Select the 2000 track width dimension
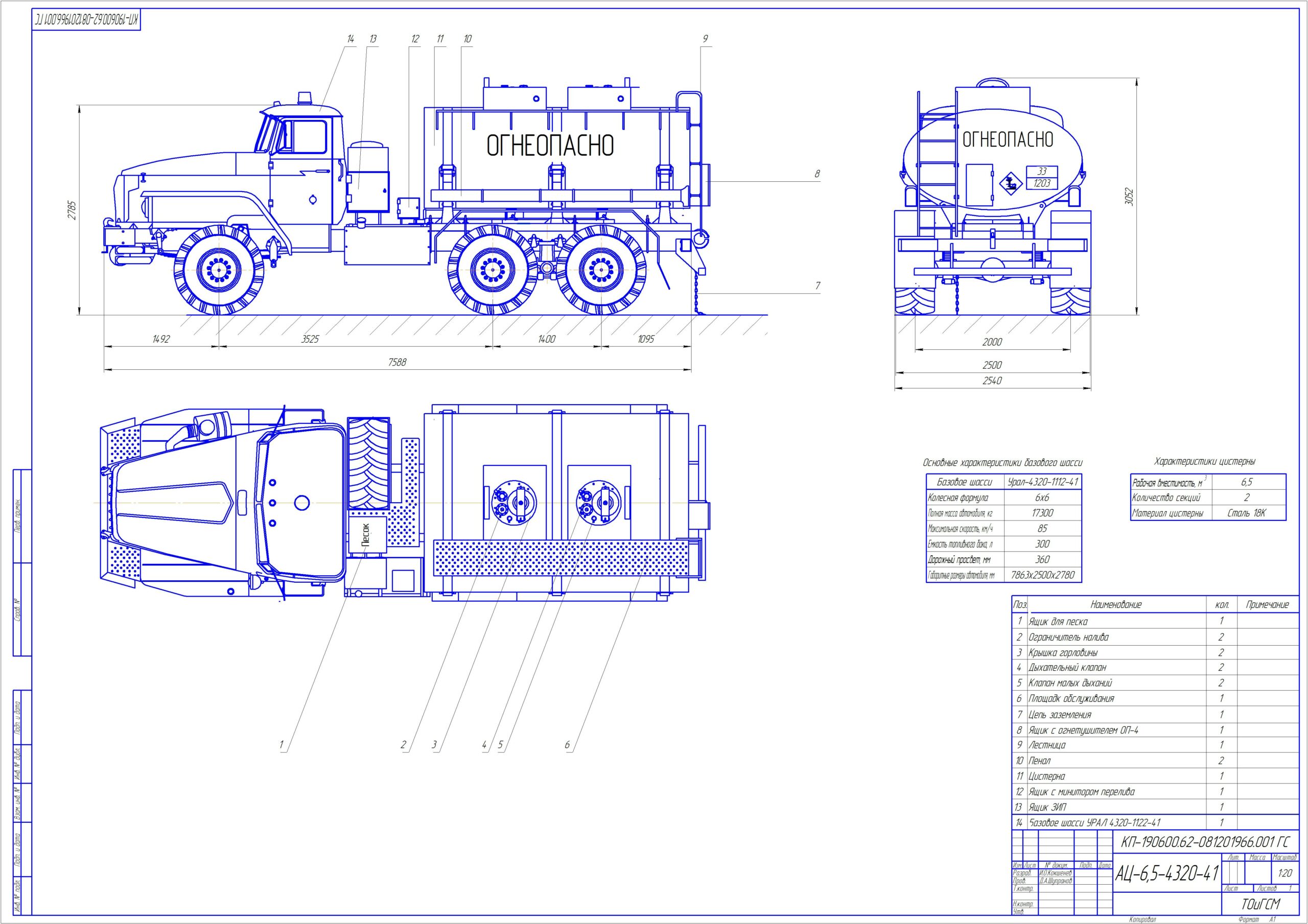The width and height of the screenshot is (1308, 924). coord(992,342)
